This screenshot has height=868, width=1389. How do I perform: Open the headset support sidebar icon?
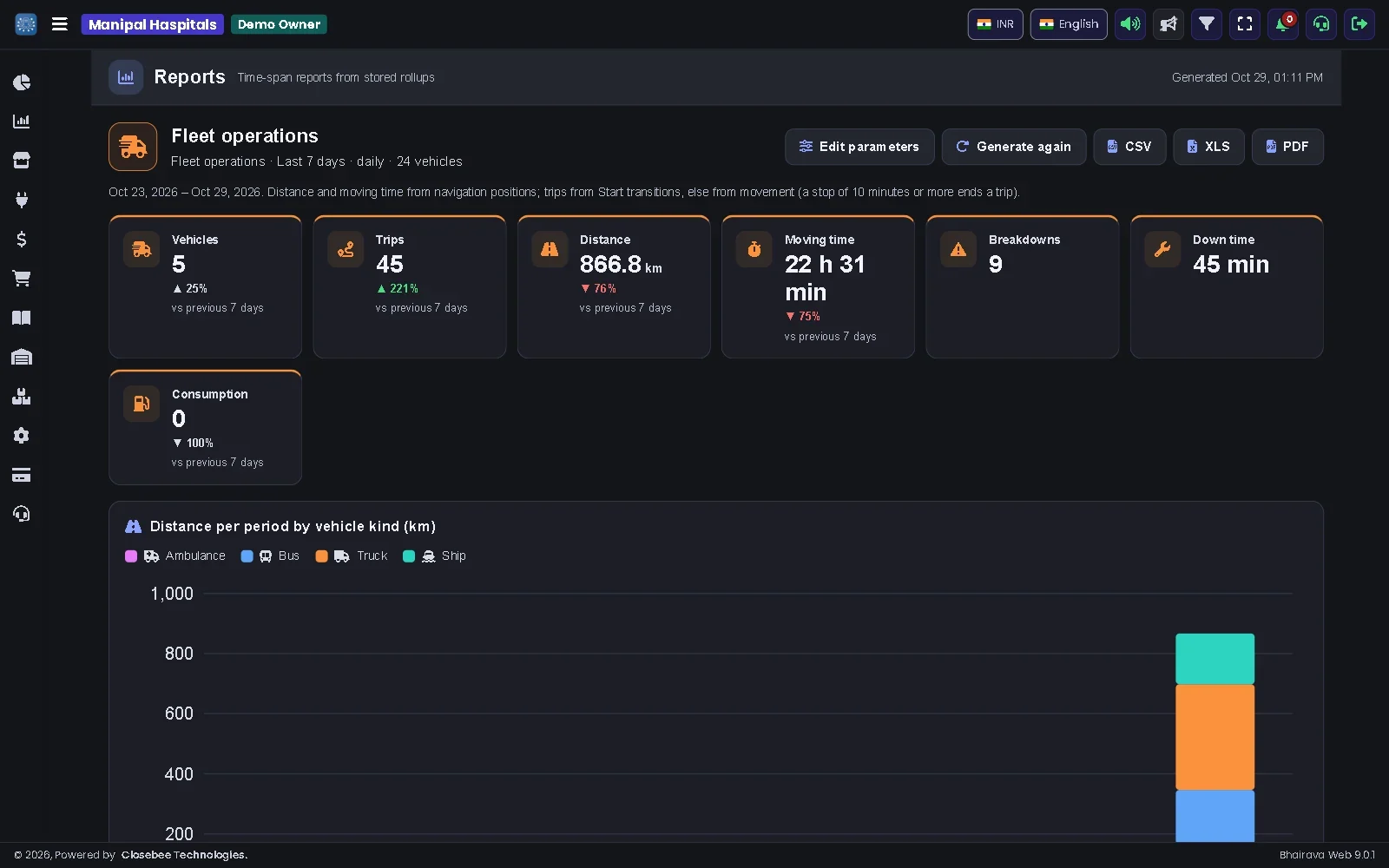click(x=22, y=514)
